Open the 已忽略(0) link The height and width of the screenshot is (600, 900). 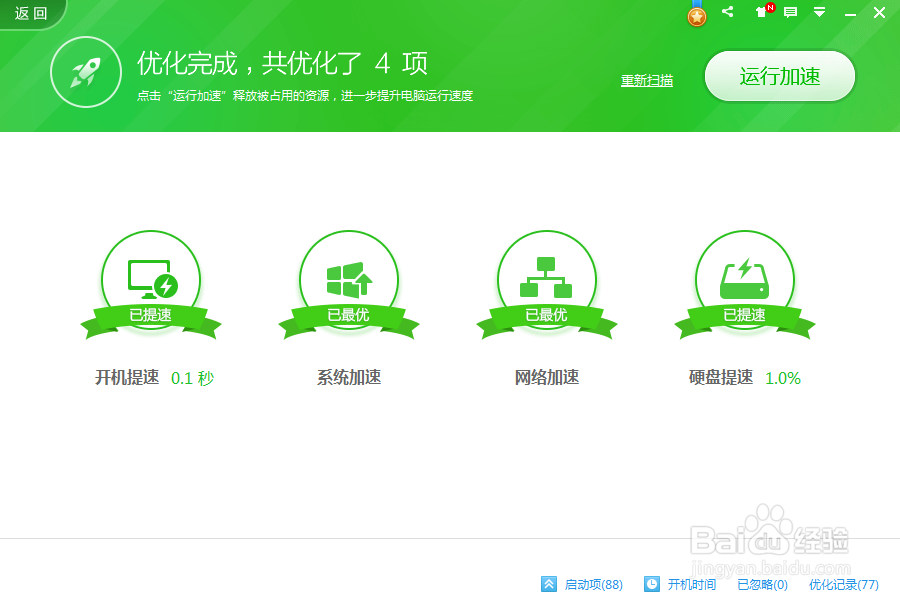762,584
